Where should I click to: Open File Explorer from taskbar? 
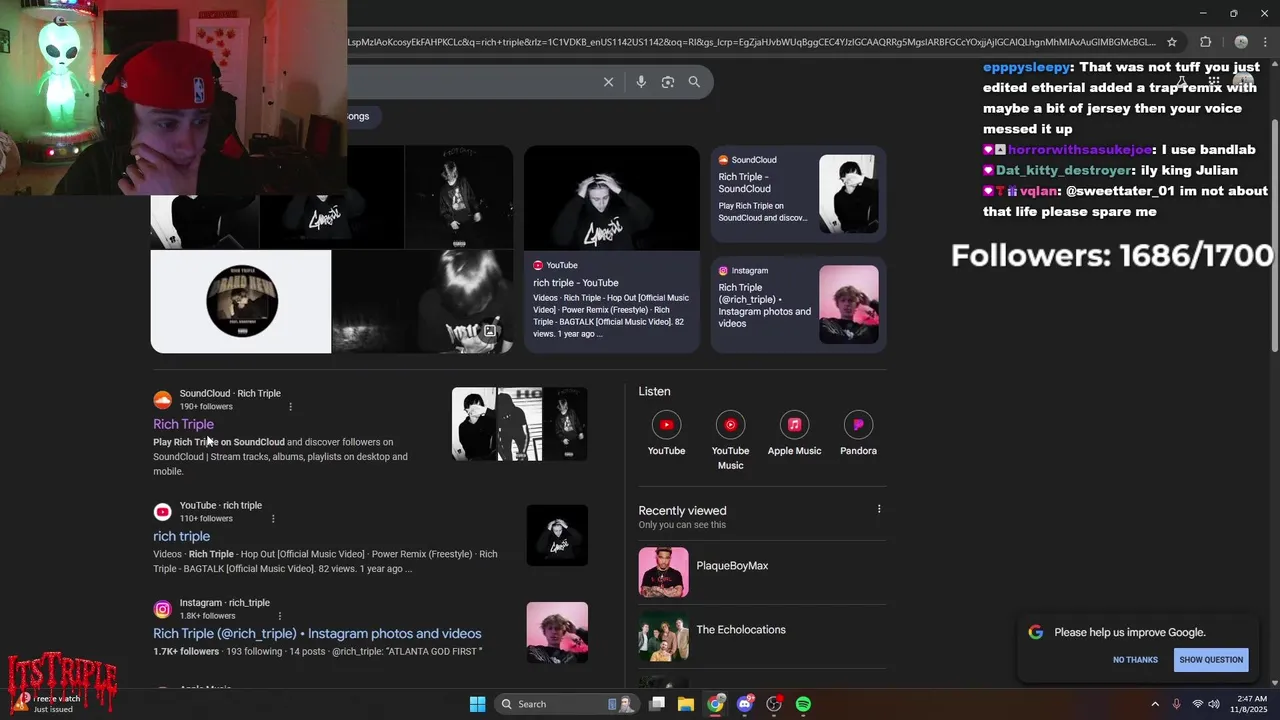coord(686,704)
